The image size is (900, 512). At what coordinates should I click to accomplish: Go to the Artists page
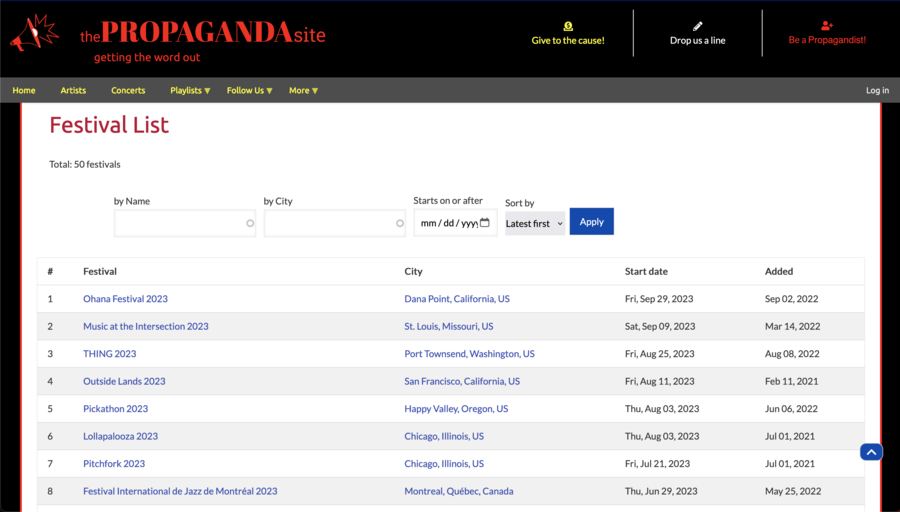click(x=73, y=90)
